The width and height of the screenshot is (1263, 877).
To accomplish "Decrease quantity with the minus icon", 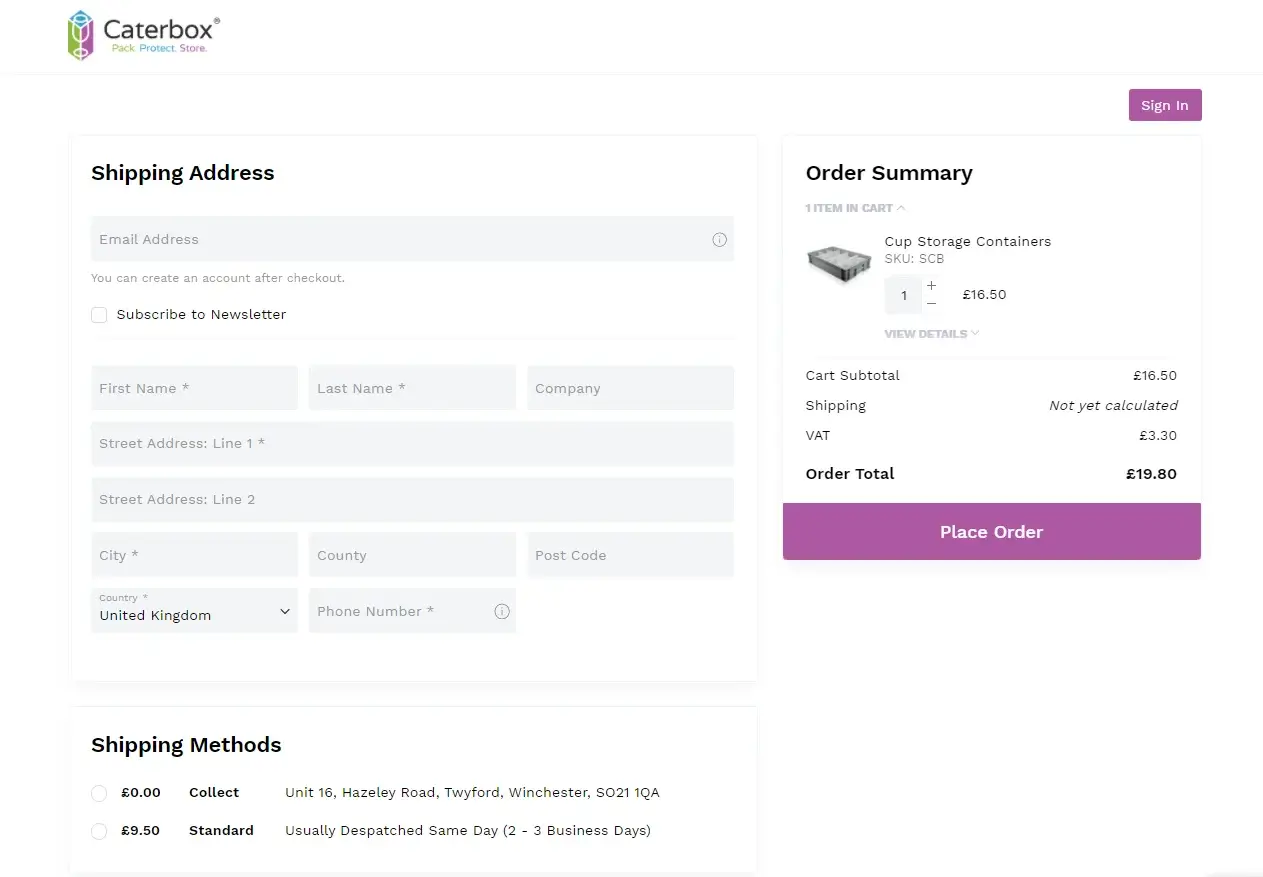I will (931, 301).
